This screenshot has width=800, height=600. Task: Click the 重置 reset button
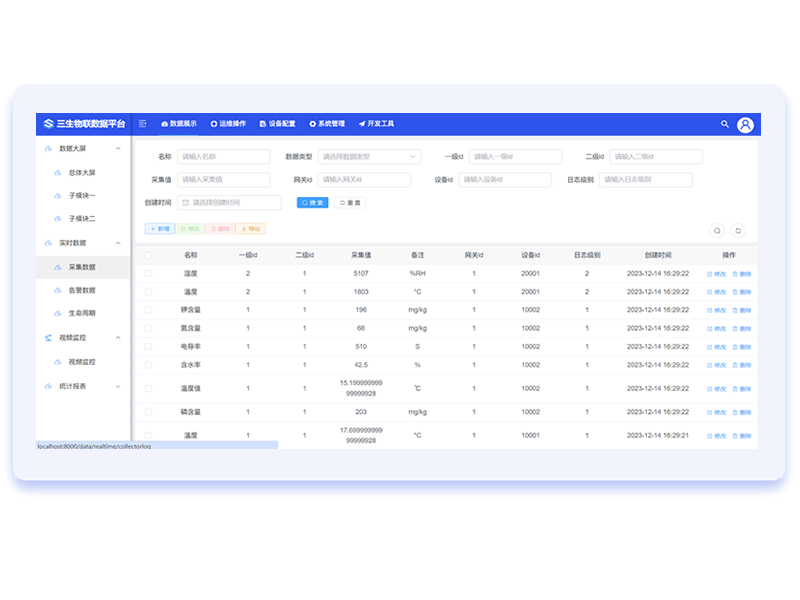tap(351, 203)
